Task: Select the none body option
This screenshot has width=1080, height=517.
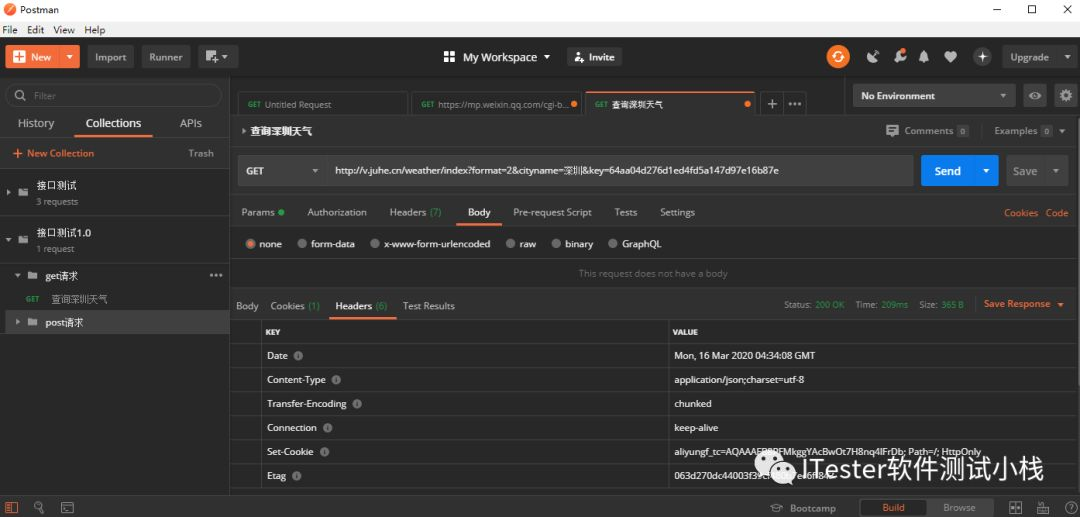Action: (x=251, y=244)
